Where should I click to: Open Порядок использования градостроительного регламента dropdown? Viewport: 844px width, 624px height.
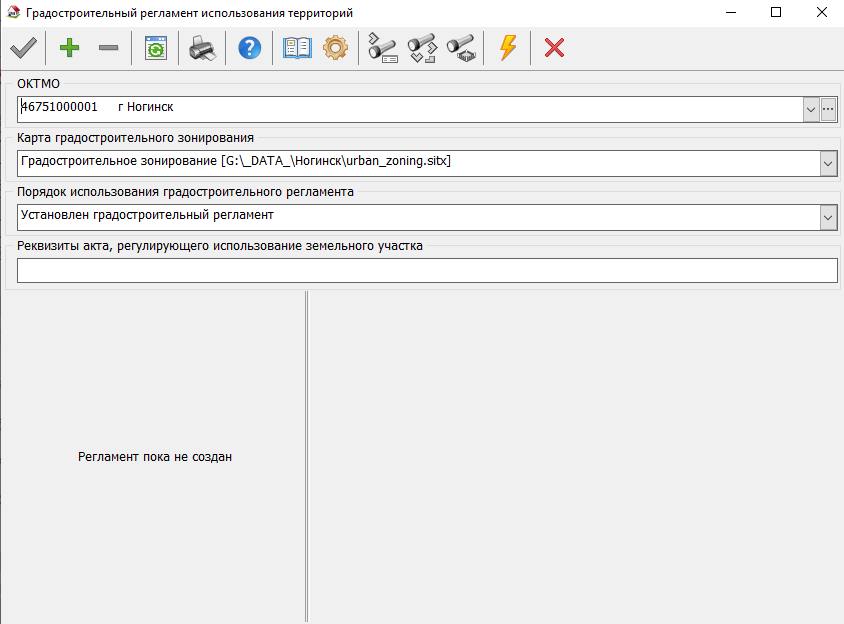click(828, 217)
